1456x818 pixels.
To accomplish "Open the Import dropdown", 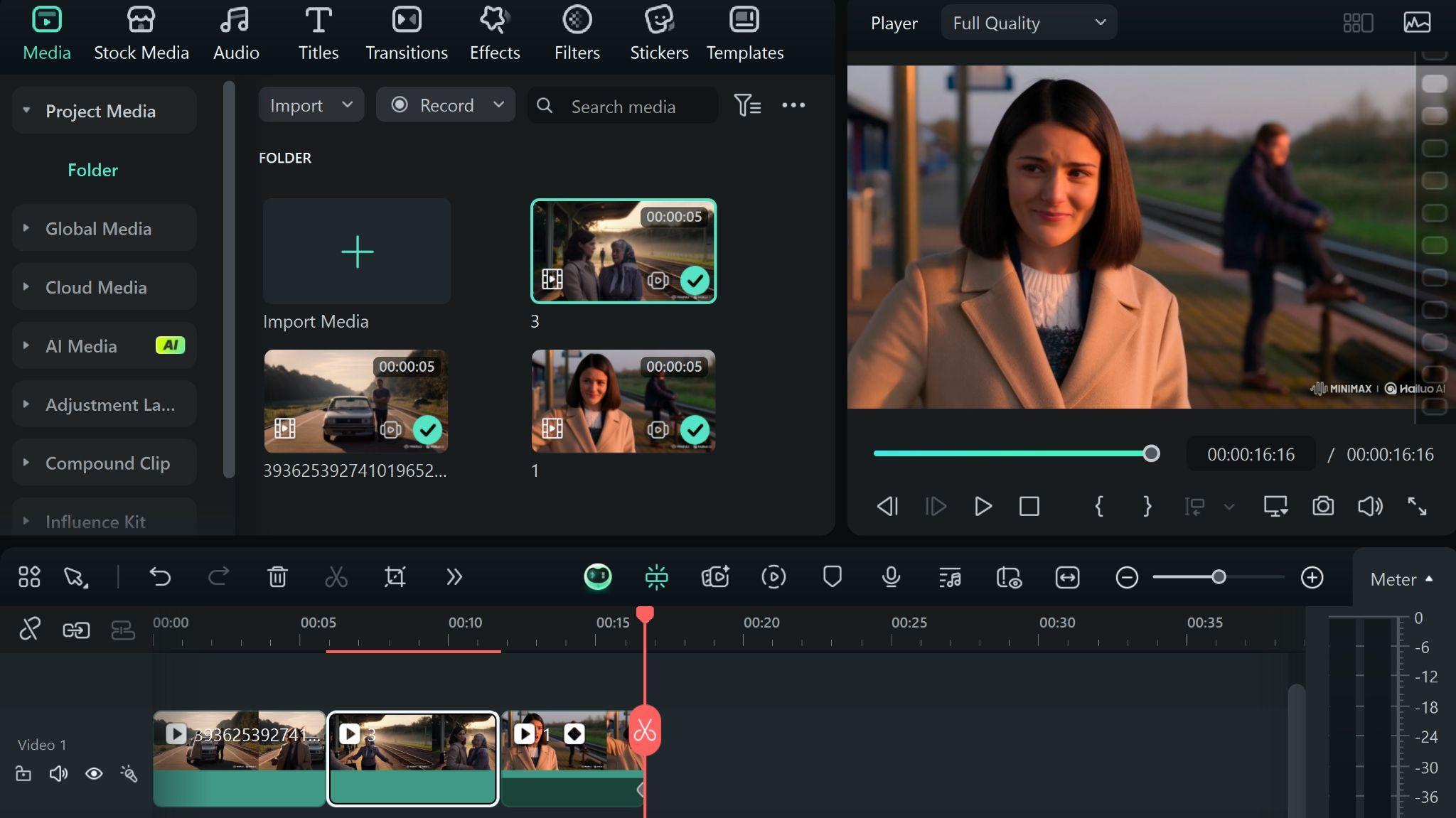I will pyautogui.click(x=311, y=105).
